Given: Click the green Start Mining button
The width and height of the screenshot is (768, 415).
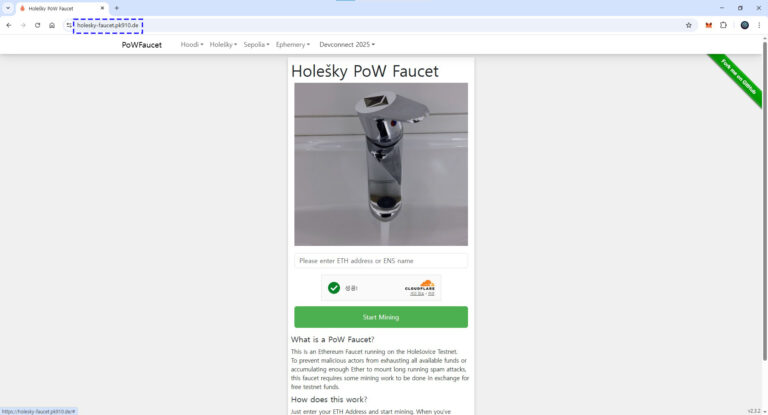Looking at the screenshot, I should tap(381, 317).
